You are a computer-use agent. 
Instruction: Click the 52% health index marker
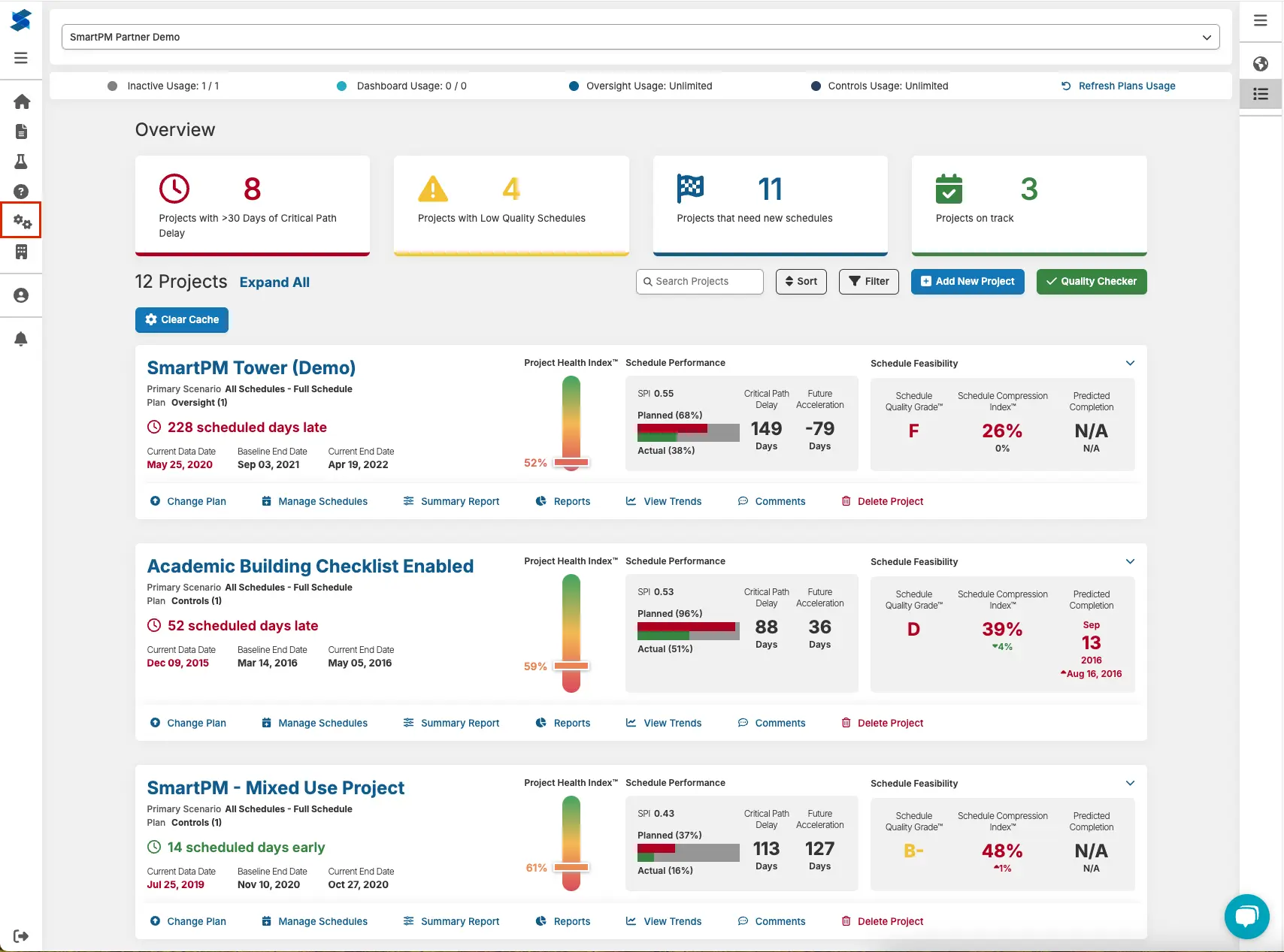pos(571,463)
